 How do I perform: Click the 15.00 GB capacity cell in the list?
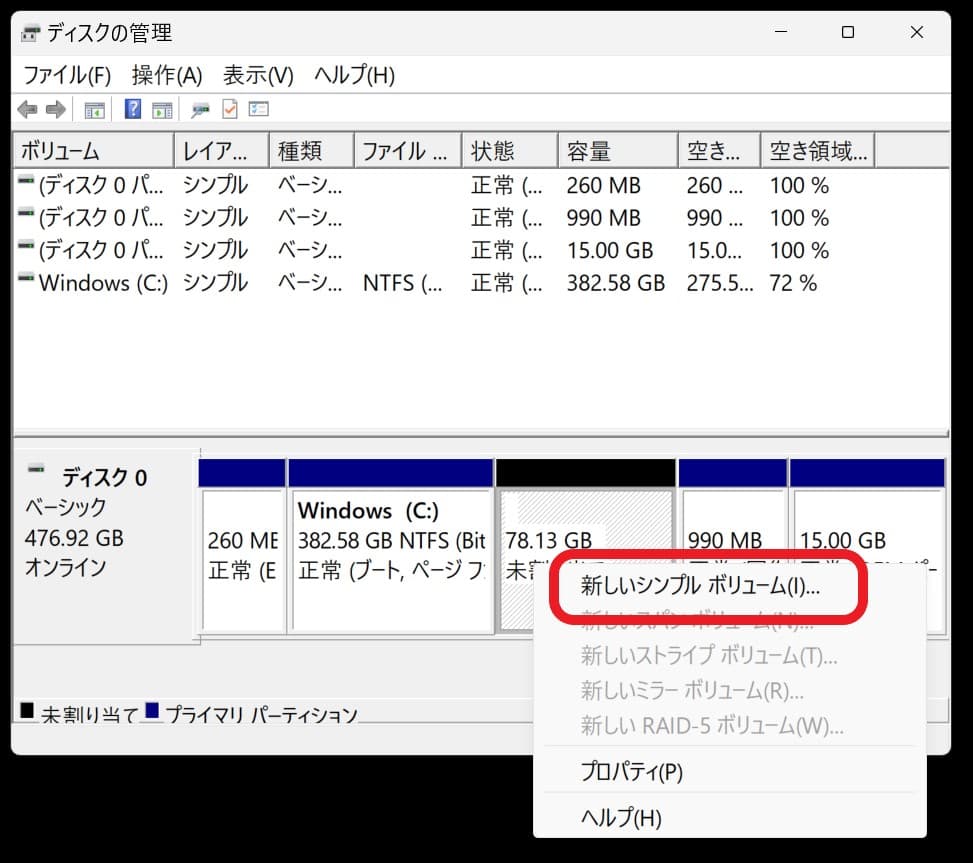(610, 251)
